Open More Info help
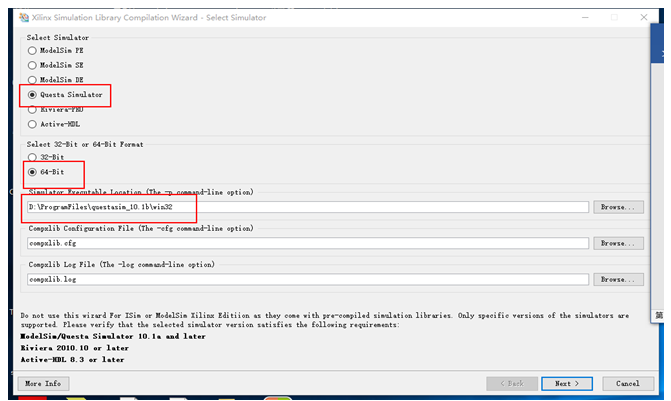 43,383
